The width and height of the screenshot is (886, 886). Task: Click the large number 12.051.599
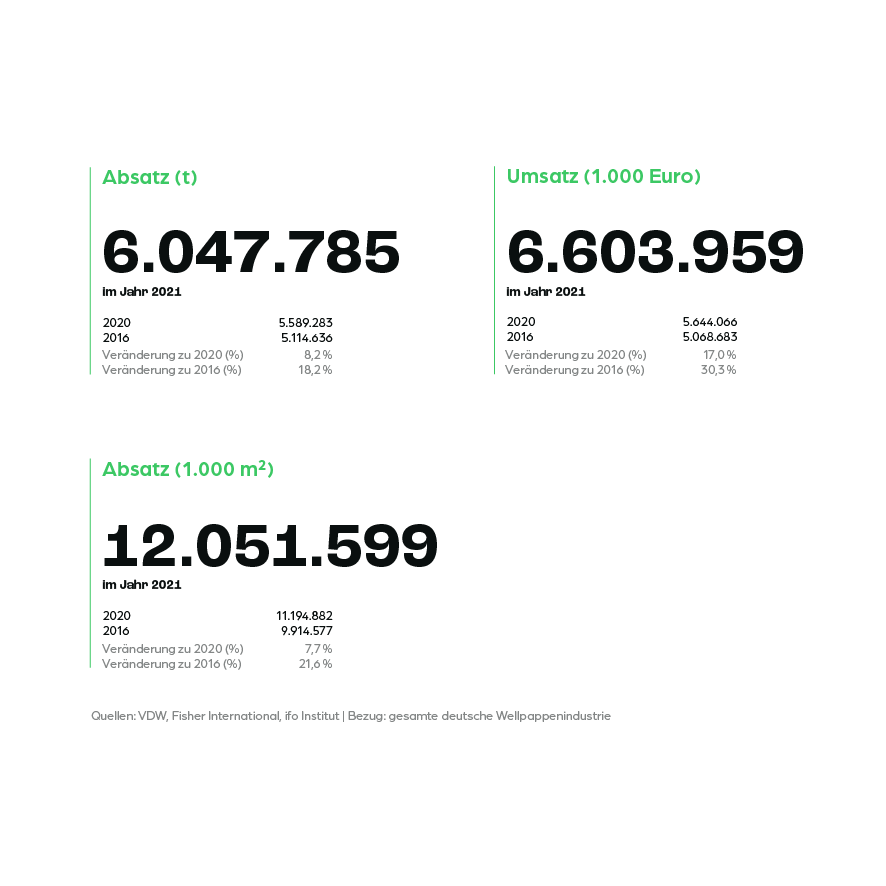270,545
